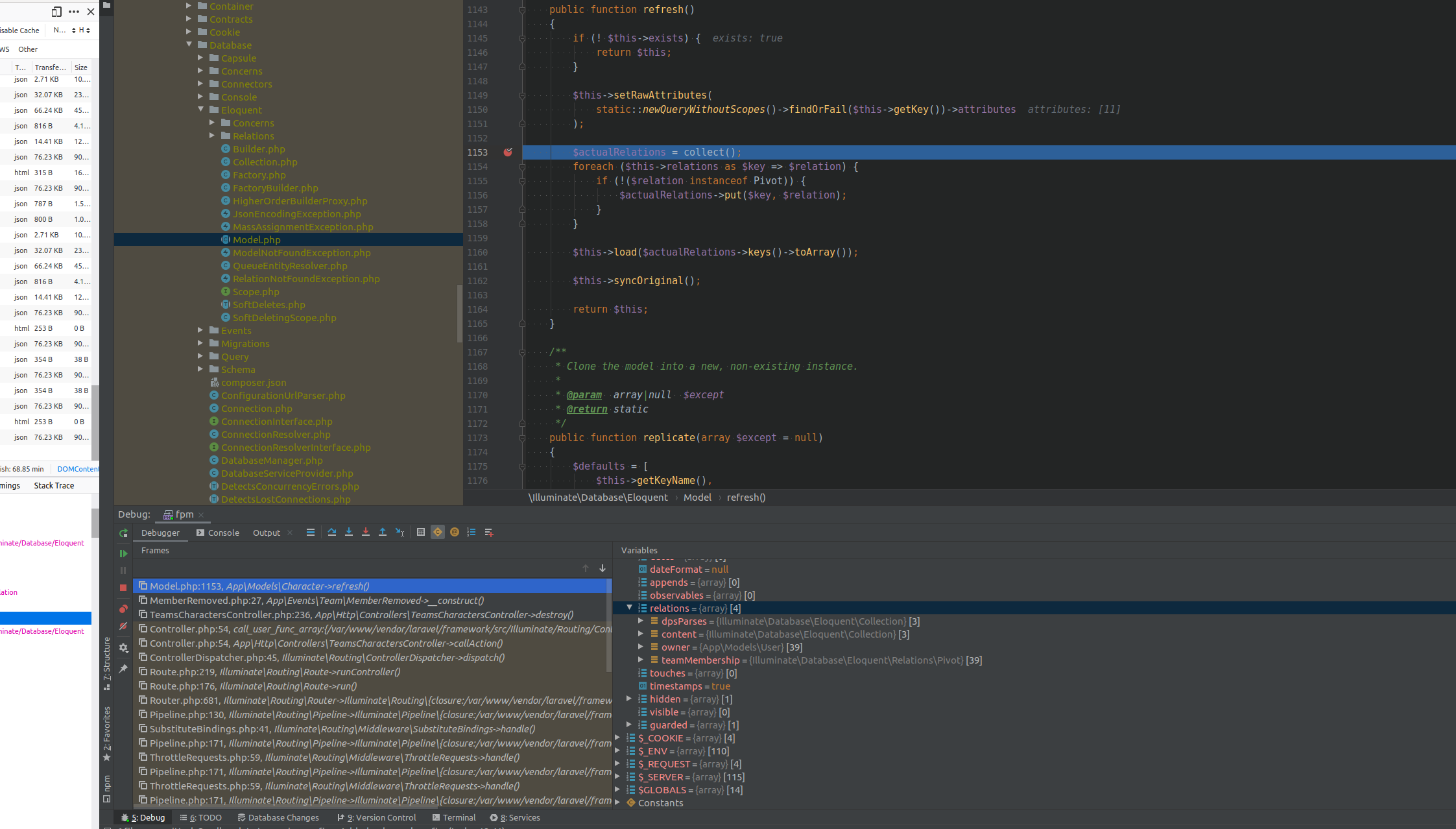Select the Step Into debugger icon
1456x829 pixels.
349,532
